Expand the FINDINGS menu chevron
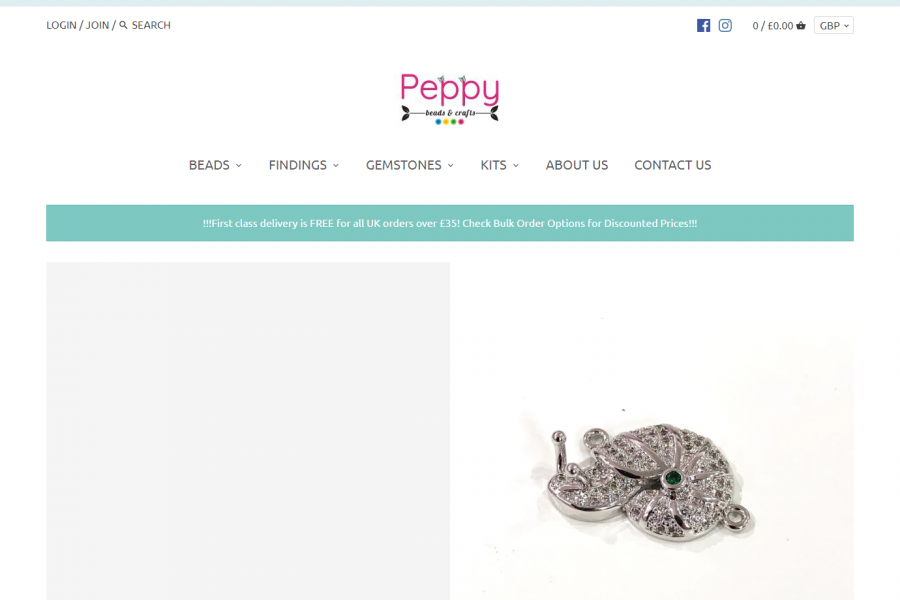The width and height of the screenshot is (900, 600). click(x=336, y=165)
